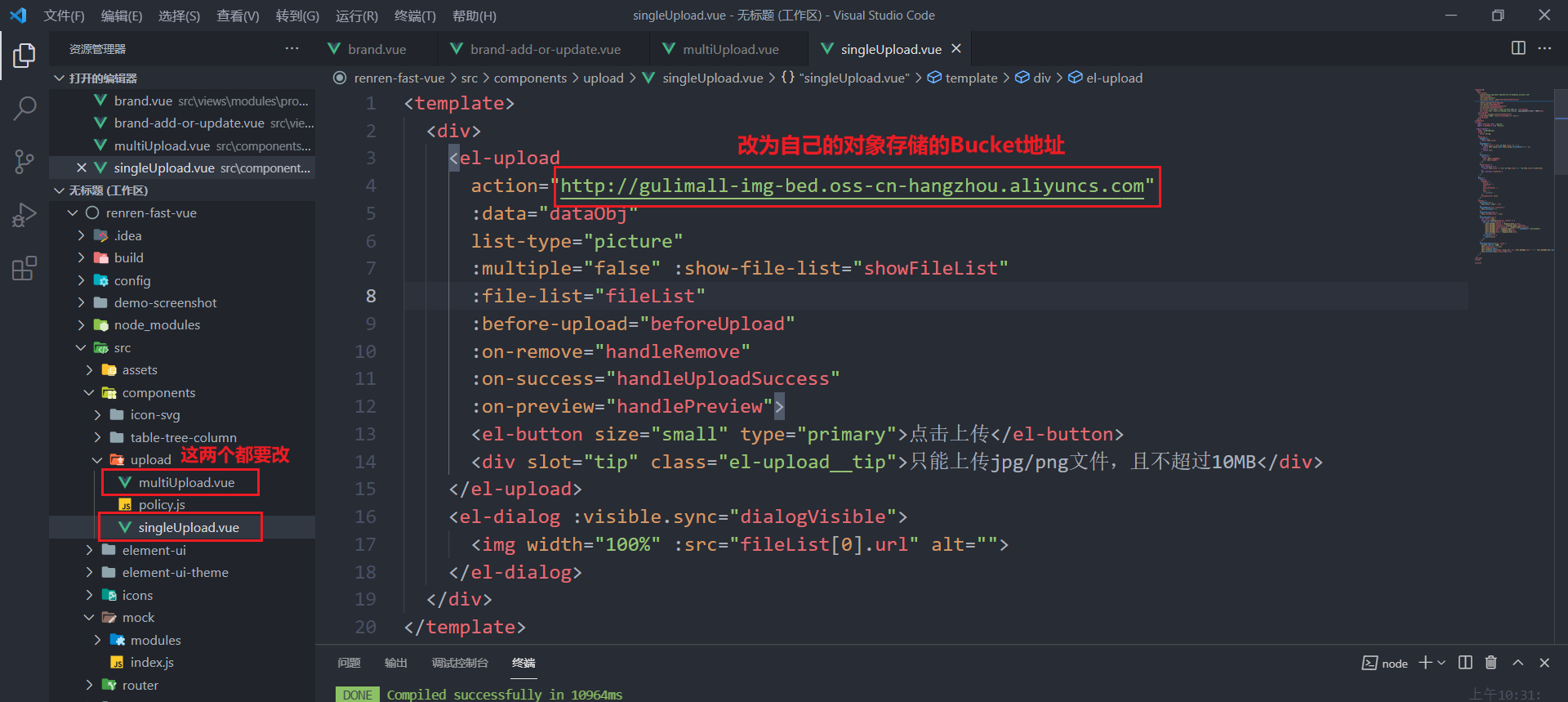This screenshot has width=1568, height=702.
Task: Collapse the upload folder
Action: click(x=182, y=460)
